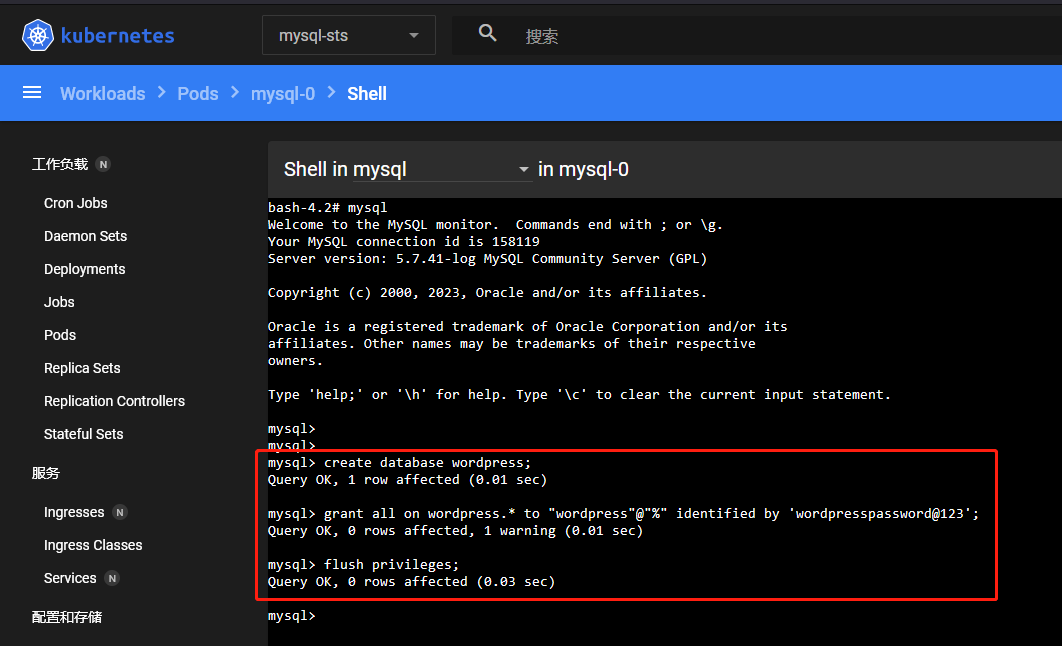The image size is (1062, 646).
Task: Open Services in the sidebar
Action: (x=70, y=578)
